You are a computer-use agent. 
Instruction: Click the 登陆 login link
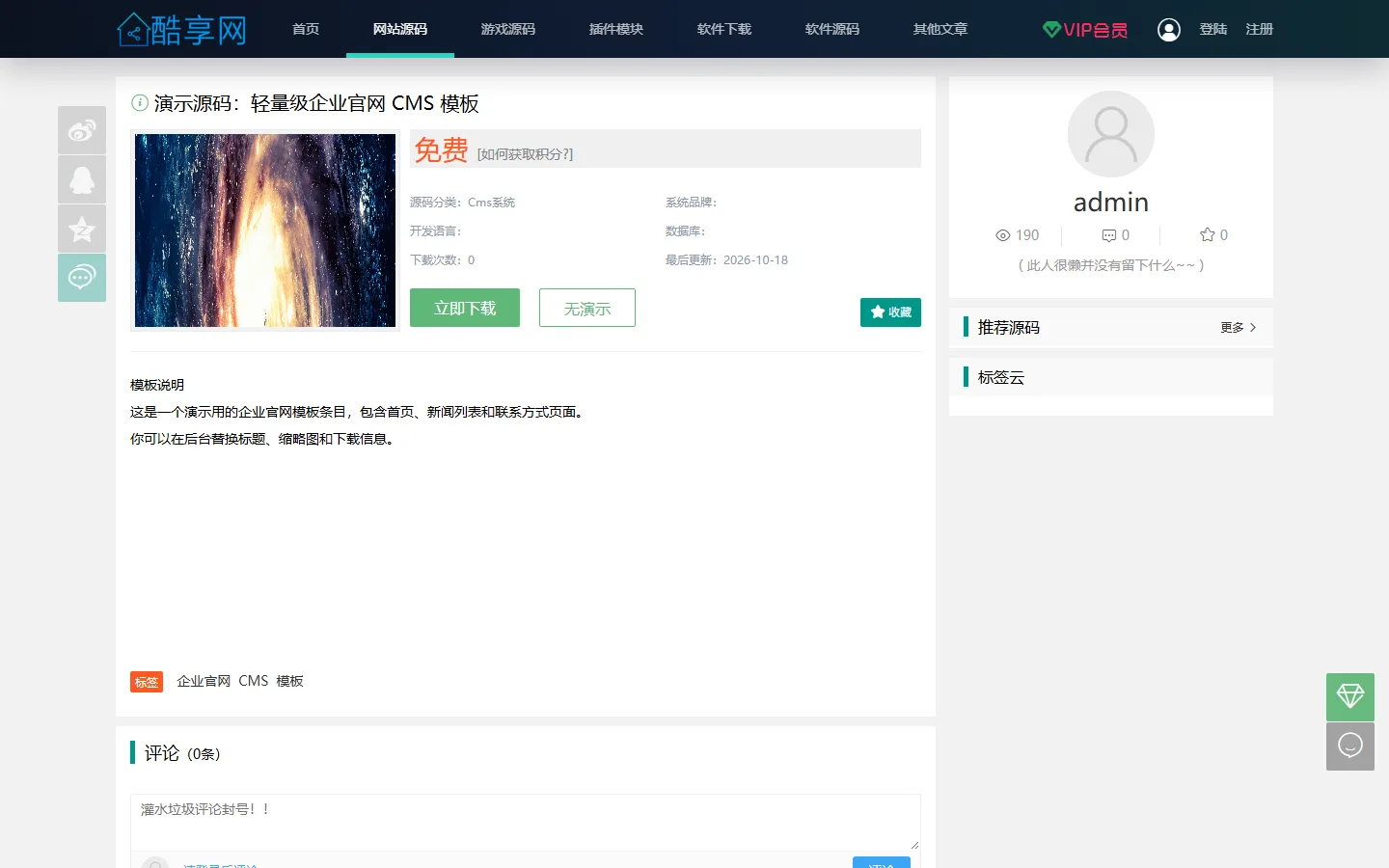point(1213,30)
